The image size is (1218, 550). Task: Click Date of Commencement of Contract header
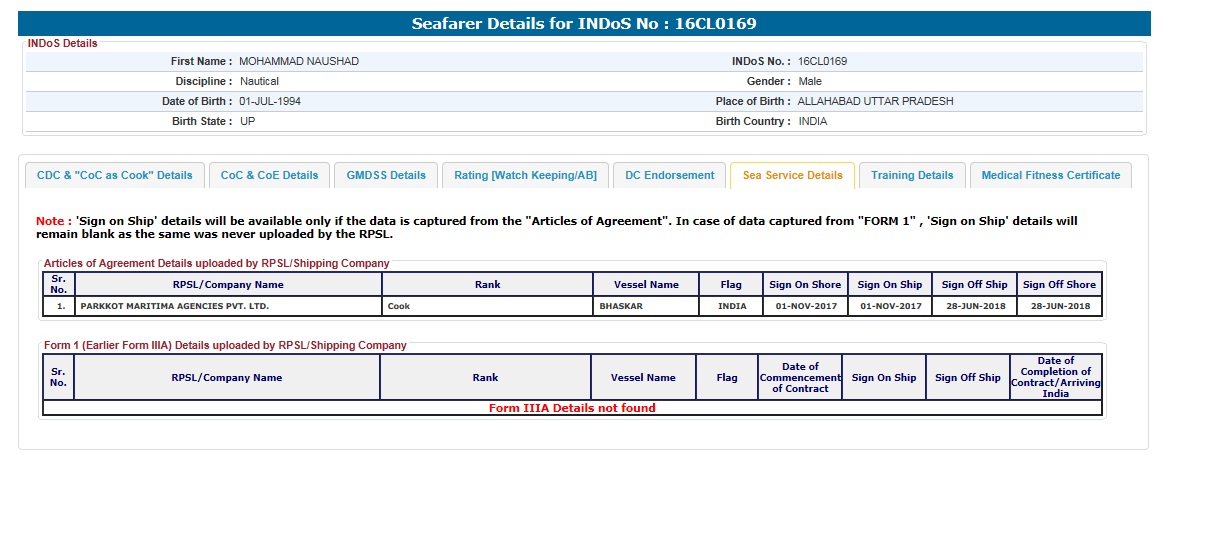click(800, 378)
